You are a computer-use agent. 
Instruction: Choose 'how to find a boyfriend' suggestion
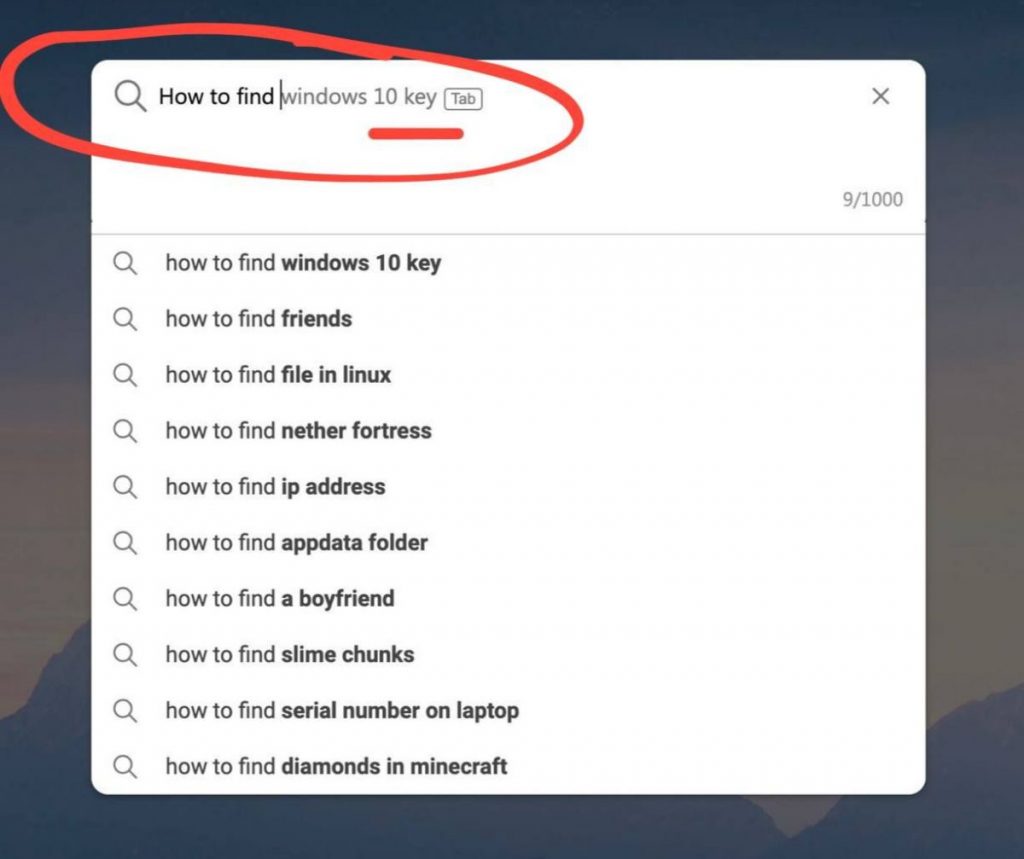pos(508,598)
